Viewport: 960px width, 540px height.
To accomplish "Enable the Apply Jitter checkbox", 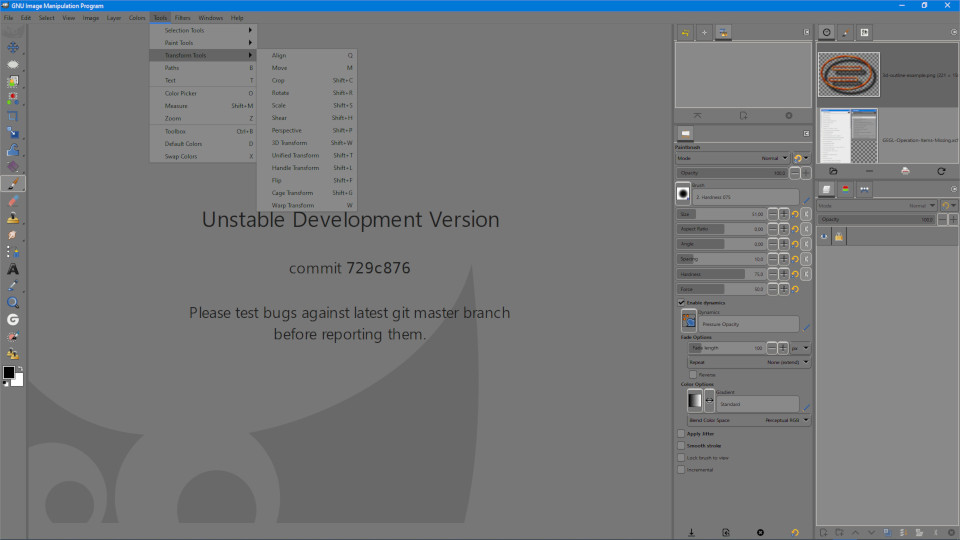I will (682, 434).
